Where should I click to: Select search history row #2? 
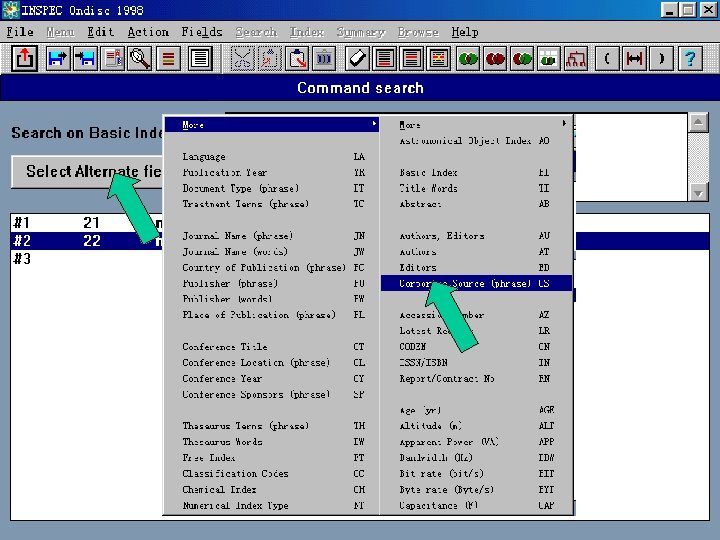click(x=86, y=241)
